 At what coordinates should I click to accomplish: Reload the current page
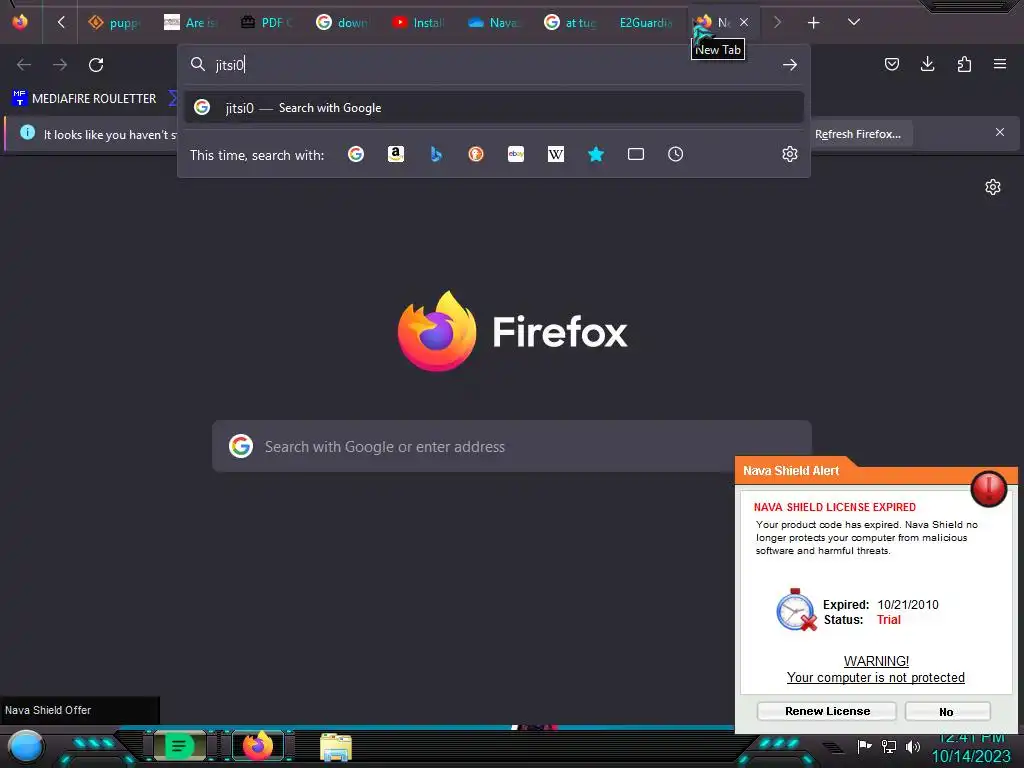[x=96, y=65]
